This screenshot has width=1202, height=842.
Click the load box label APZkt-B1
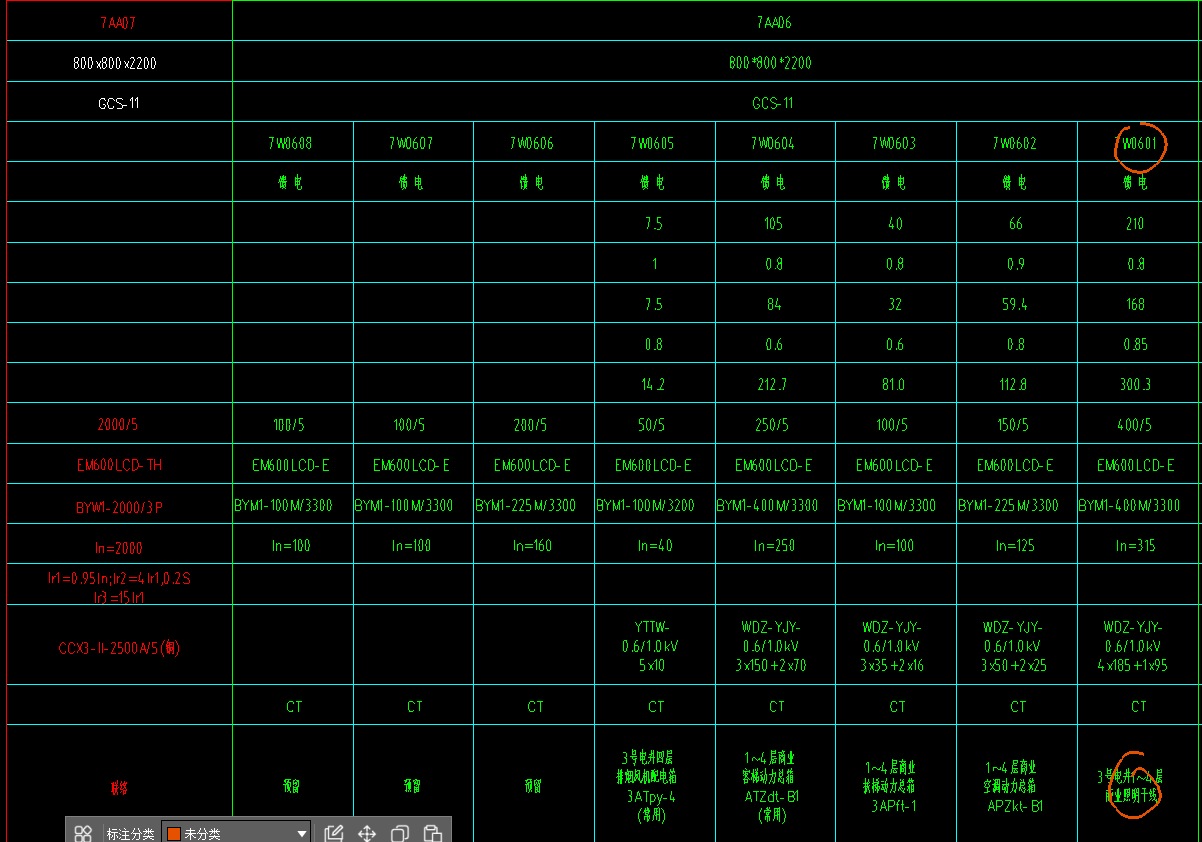1014,805
